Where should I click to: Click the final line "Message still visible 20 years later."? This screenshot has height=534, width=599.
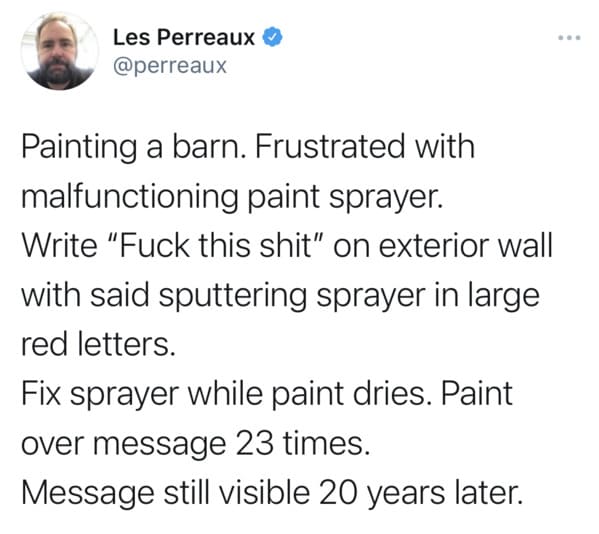point(272,493)
